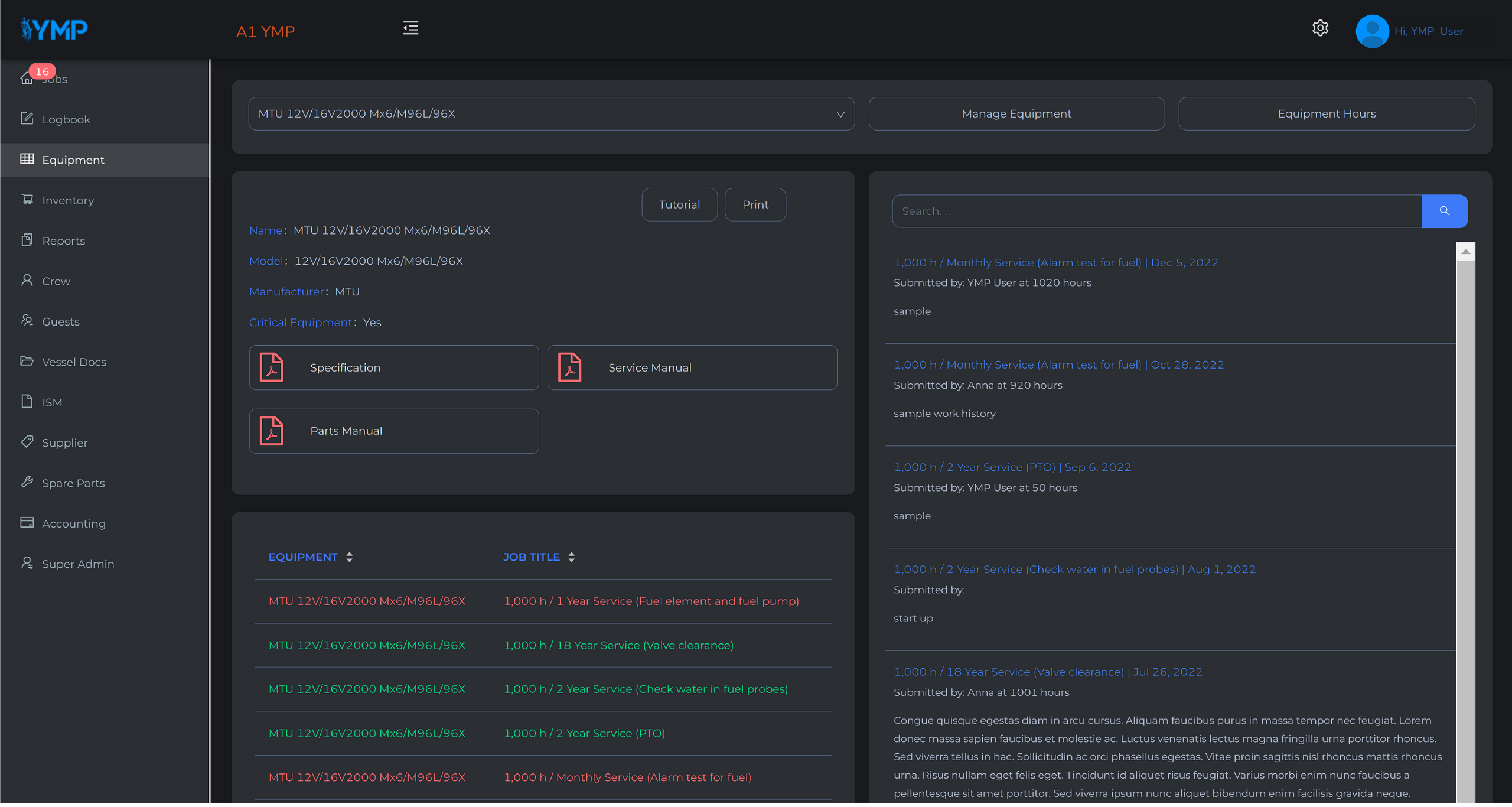Go to Inventory in sidebar

68,200
